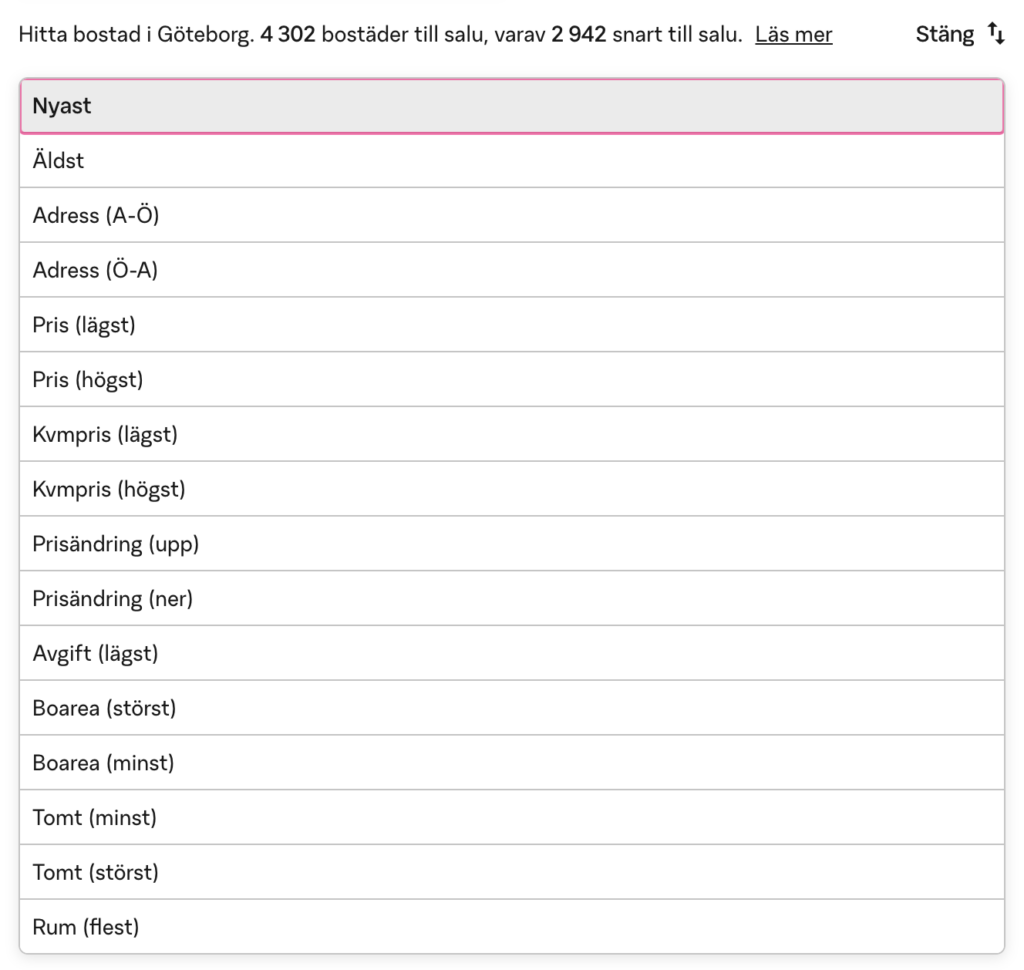Choose Prisändring (ner) option
Image resolution: width=1024 pixels, height=970 pixels.
pos(511,599)
